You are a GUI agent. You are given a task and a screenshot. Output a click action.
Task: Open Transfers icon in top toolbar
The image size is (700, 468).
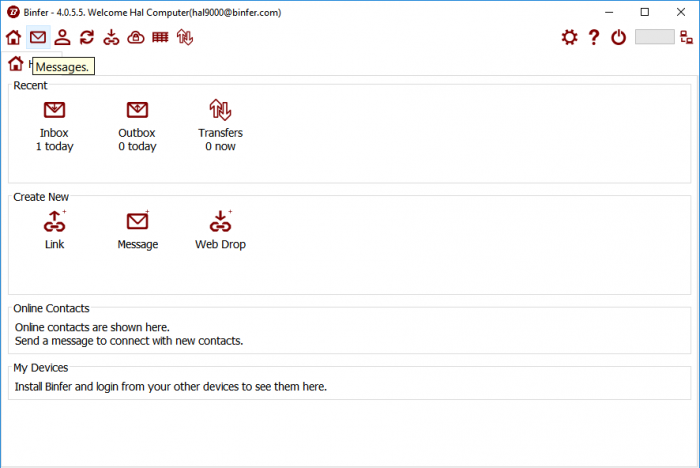point(185,38)
